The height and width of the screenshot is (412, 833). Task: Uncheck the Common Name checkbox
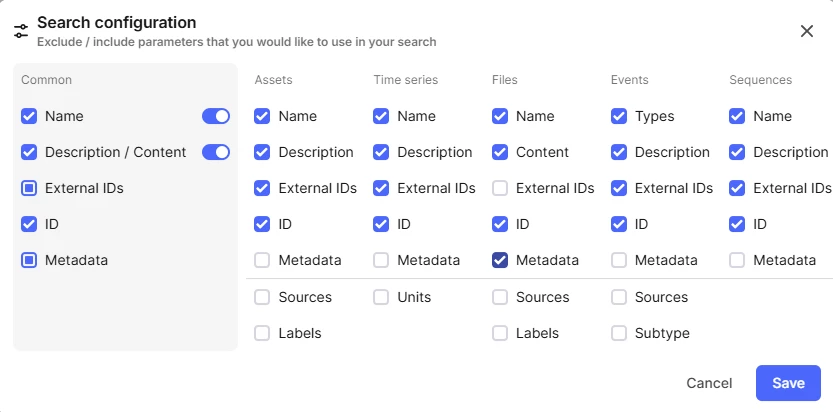(29, 116)
